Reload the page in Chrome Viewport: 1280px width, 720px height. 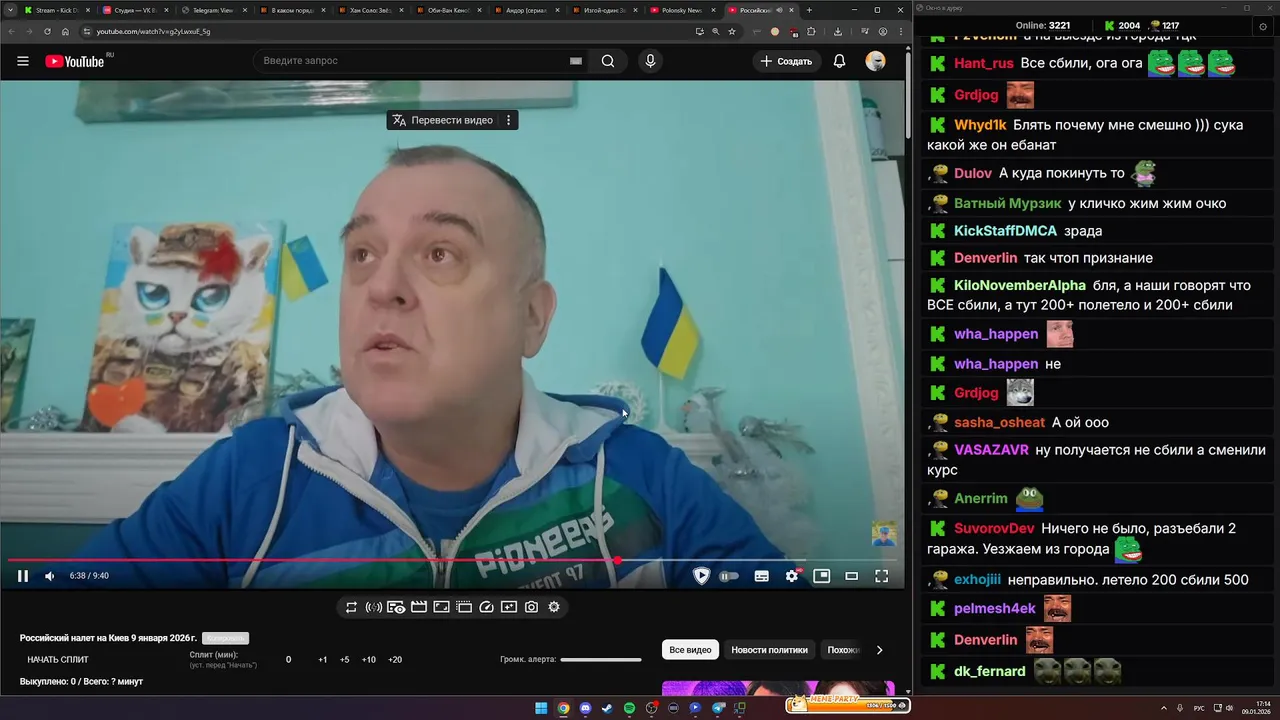[x=47, y=31]
